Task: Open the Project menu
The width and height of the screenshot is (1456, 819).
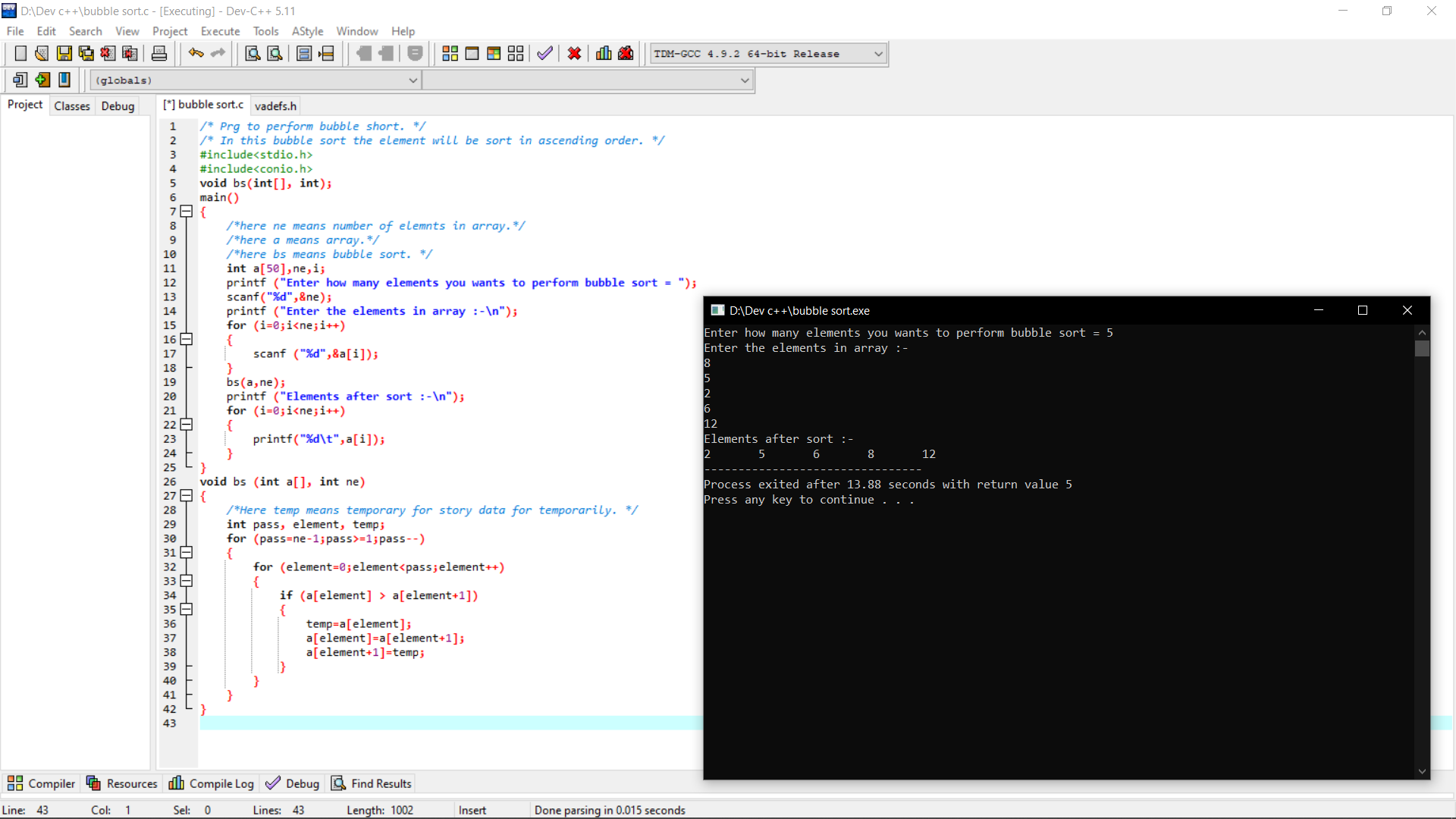Action: 170,31
